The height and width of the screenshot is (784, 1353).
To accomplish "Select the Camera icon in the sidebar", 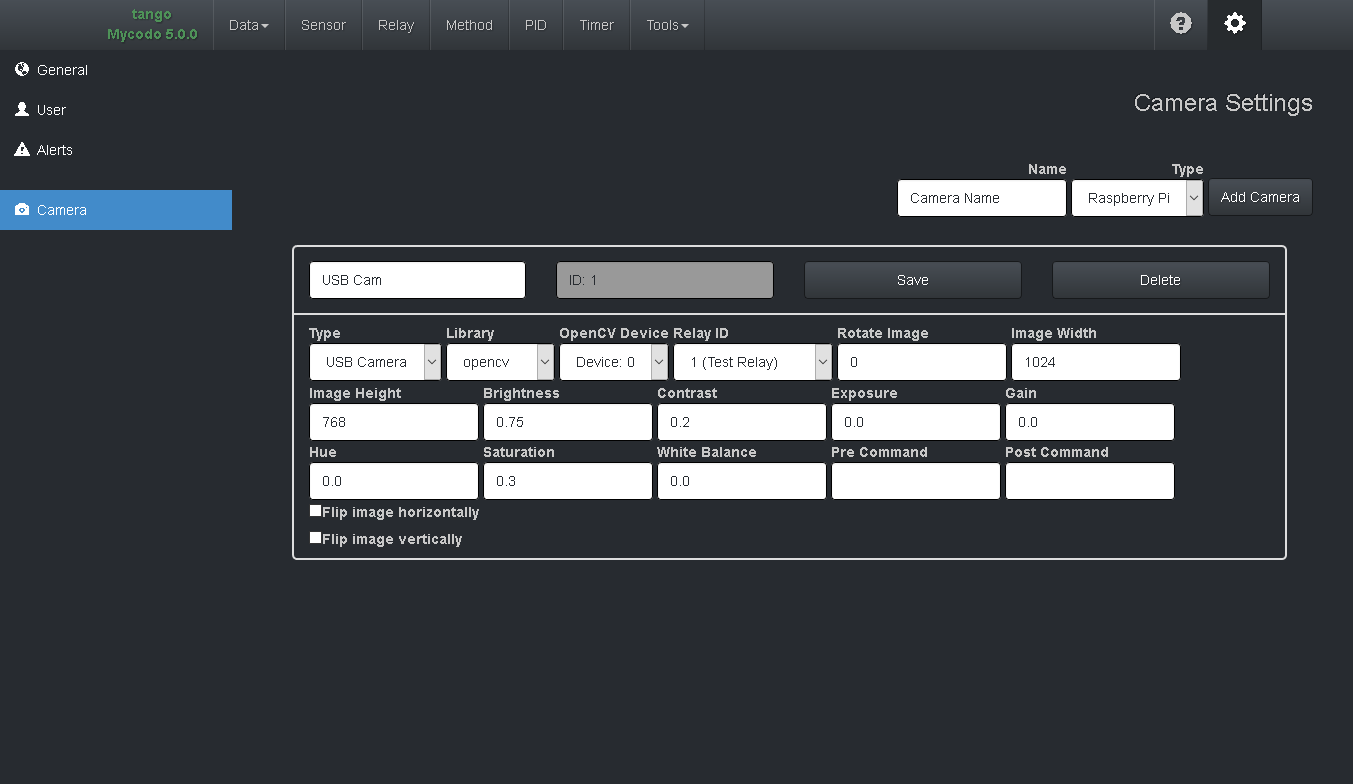I will tap(22, 210).
